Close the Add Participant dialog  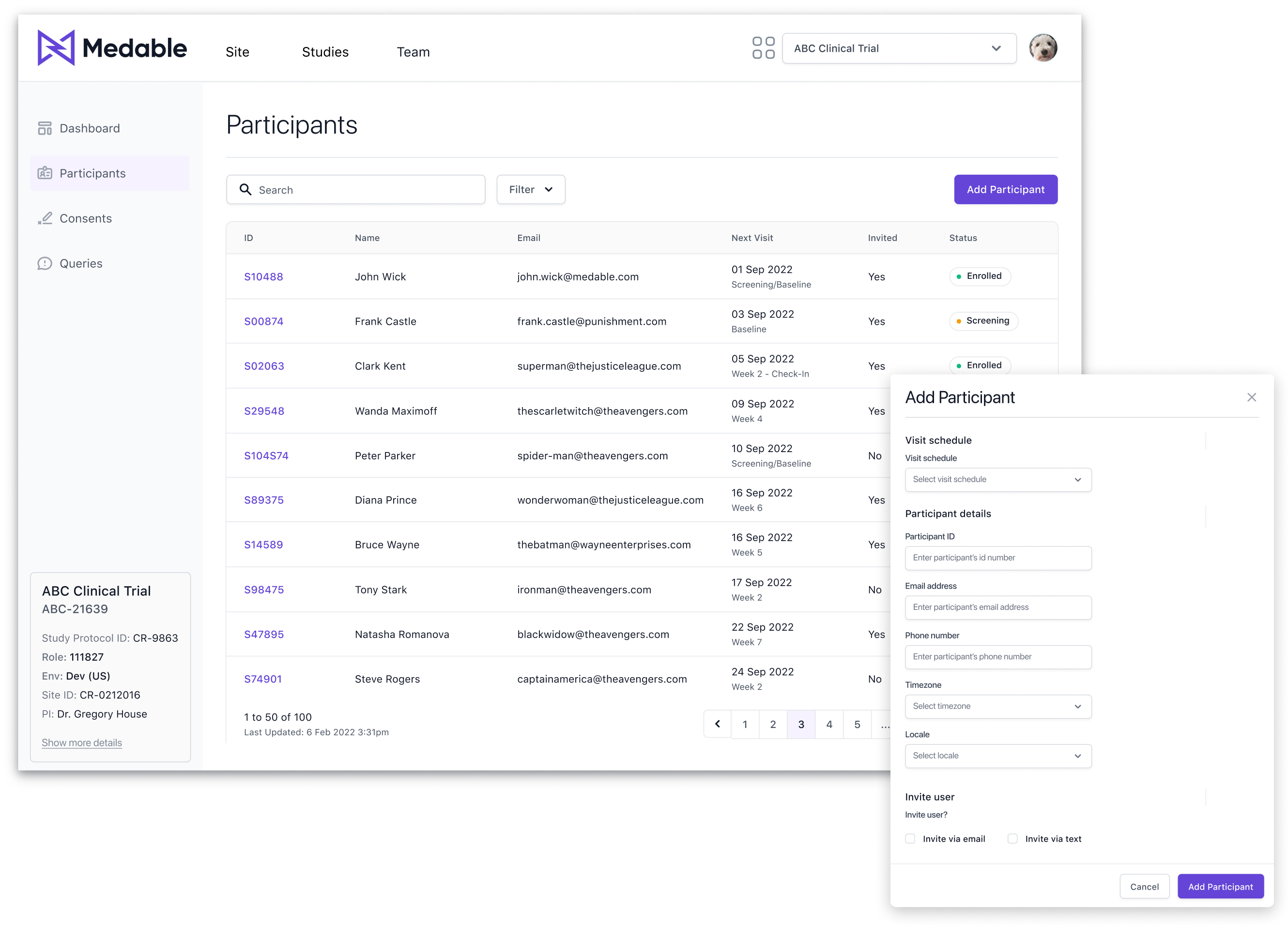coord(1251,397)
